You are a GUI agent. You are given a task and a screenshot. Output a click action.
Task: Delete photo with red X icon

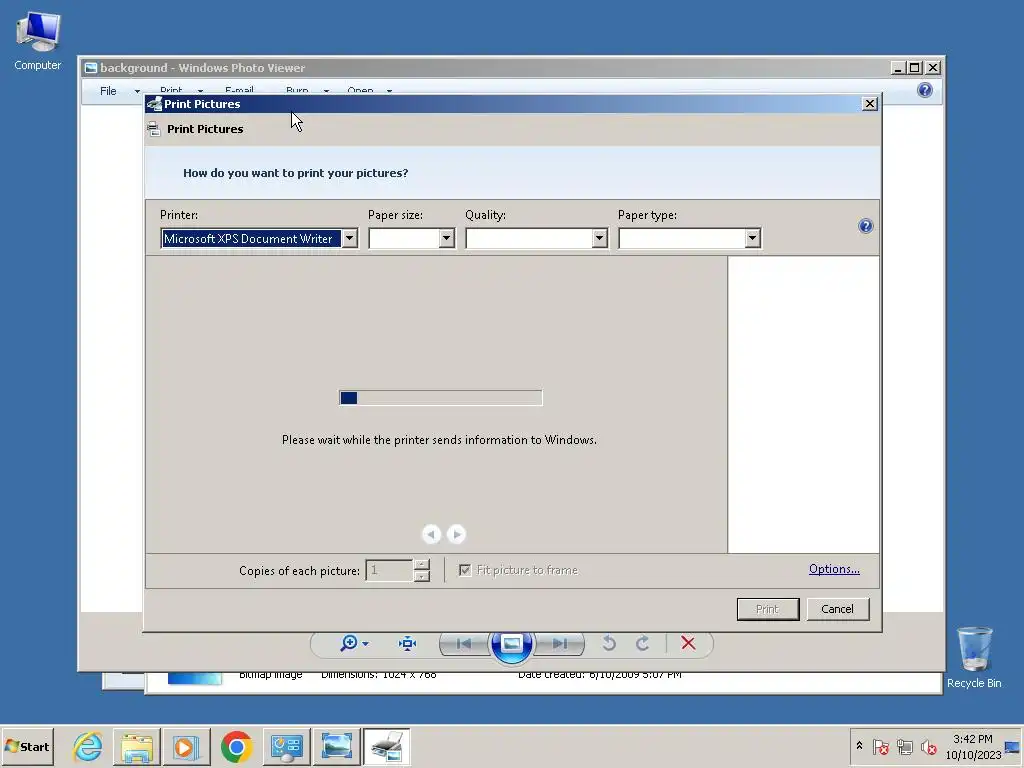(x=688, y=643)
